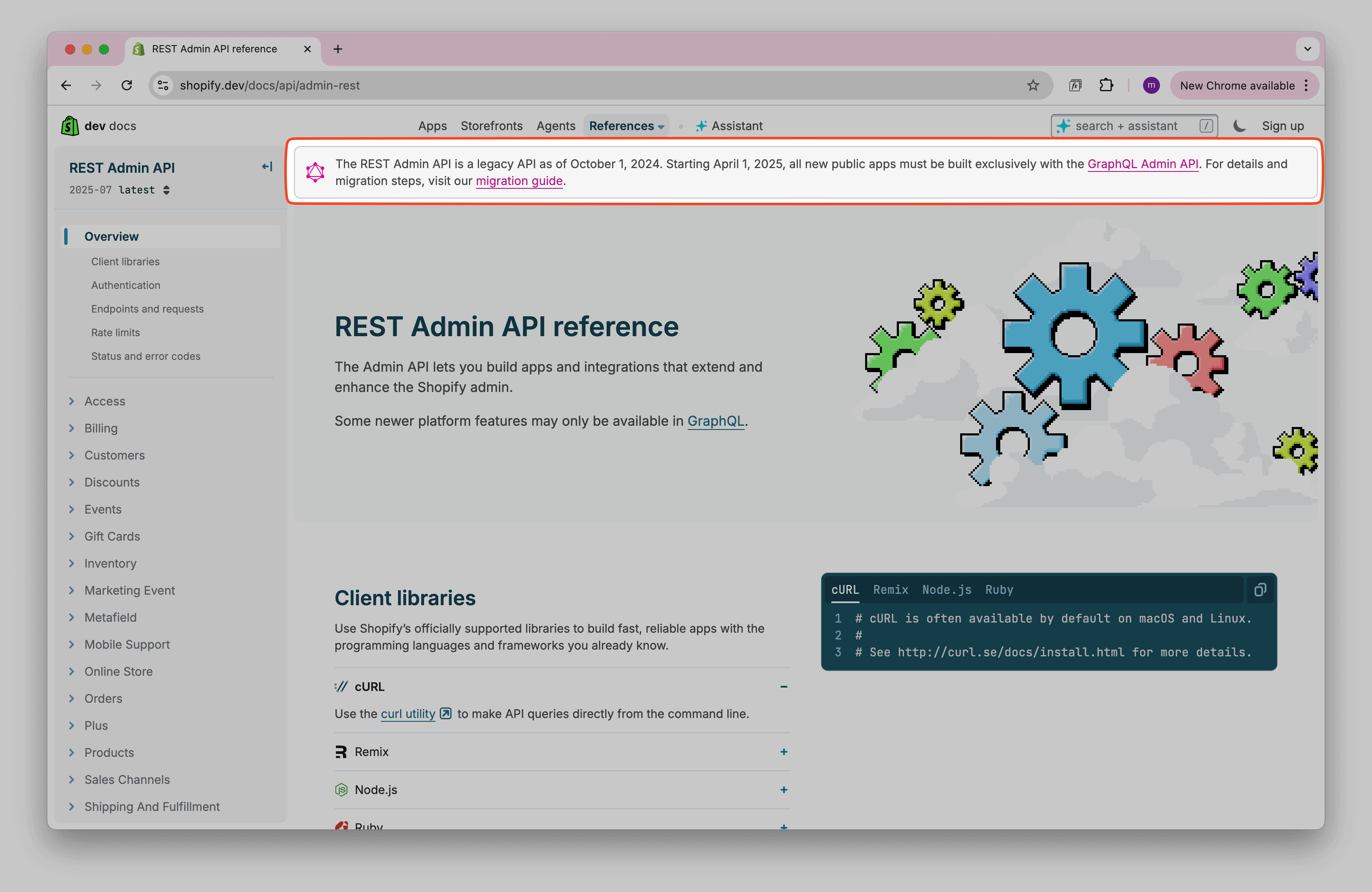Copy the cURL code snippet
1372x892 pixels.
click(x=1260, y=590)
